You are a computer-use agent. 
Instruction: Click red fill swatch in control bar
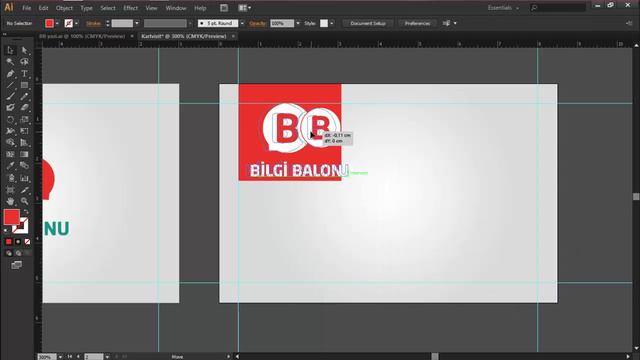(x=49, y=23)
